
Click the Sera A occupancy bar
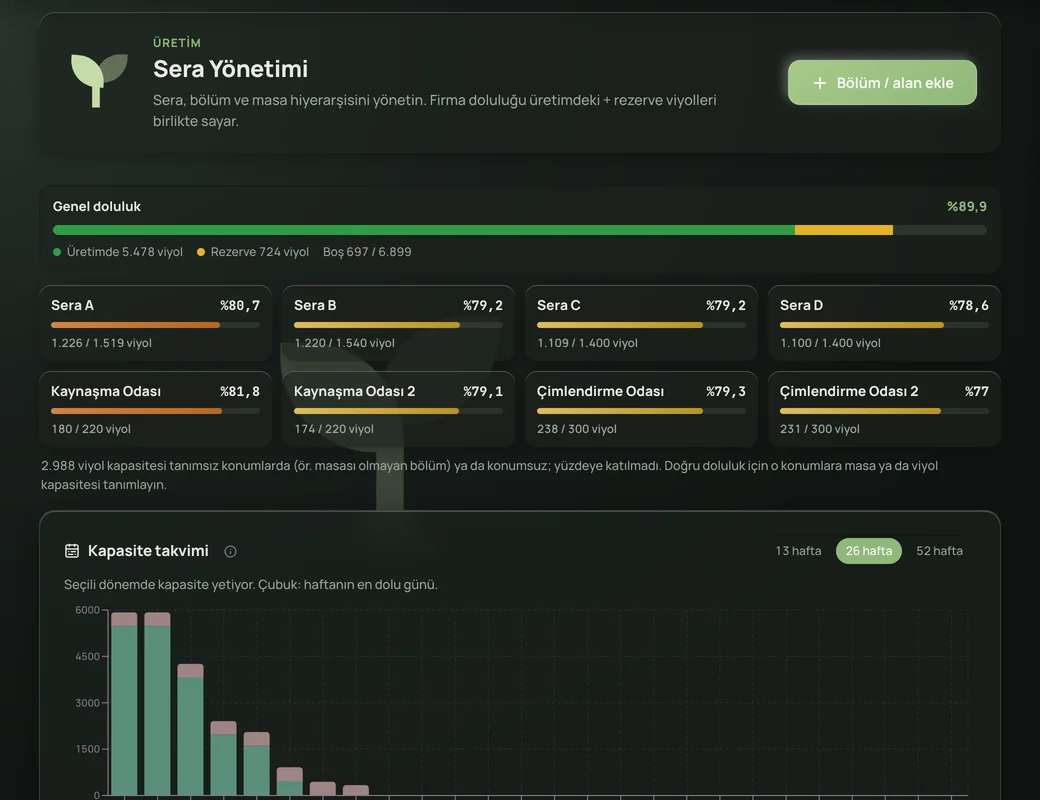tap(156, 325)
